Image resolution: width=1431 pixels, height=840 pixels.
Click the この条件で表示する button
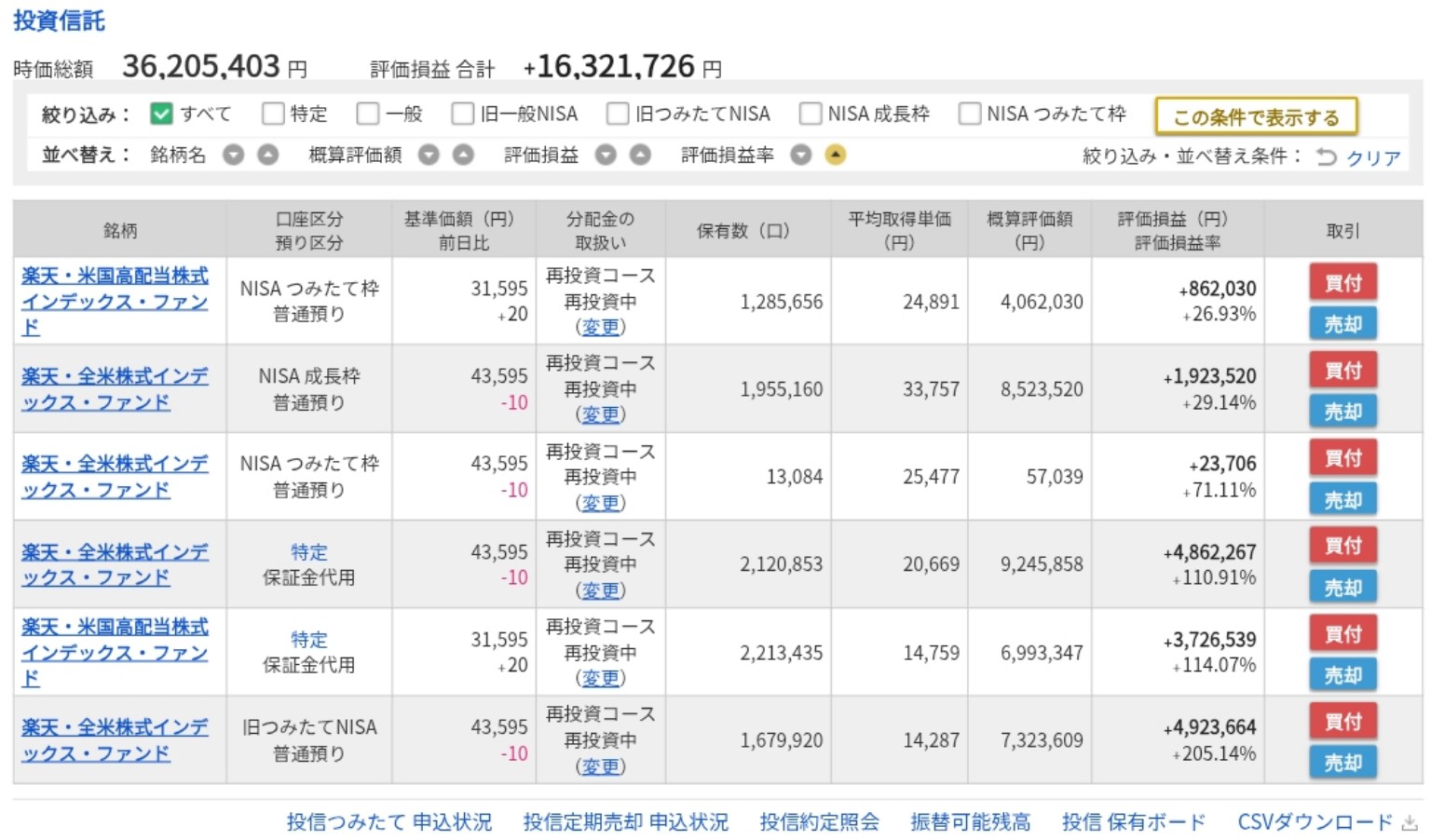point(1256,117)
